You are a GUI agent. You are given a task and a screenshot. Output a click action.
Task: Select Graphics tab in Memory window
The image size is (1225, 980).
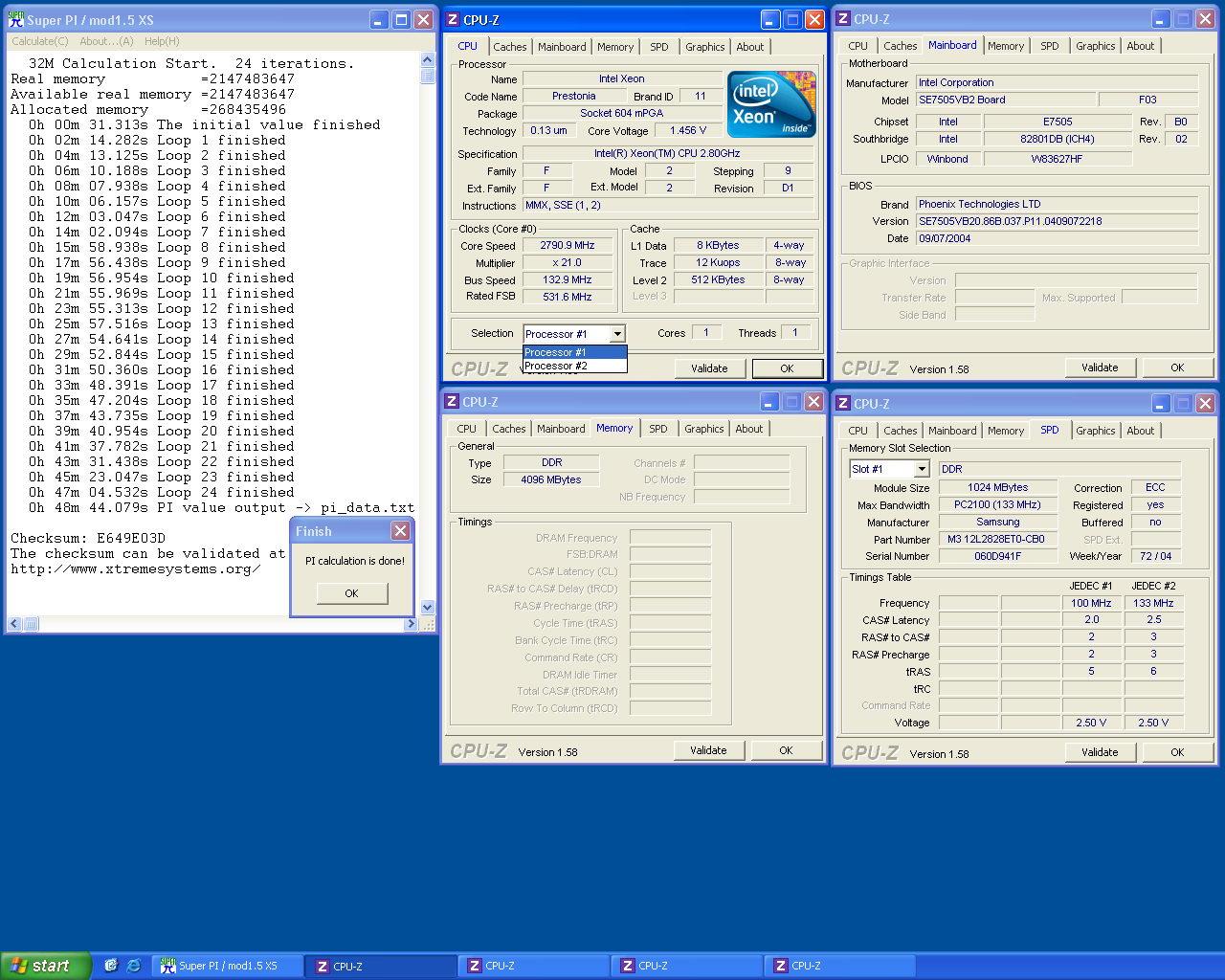point(704,429)
